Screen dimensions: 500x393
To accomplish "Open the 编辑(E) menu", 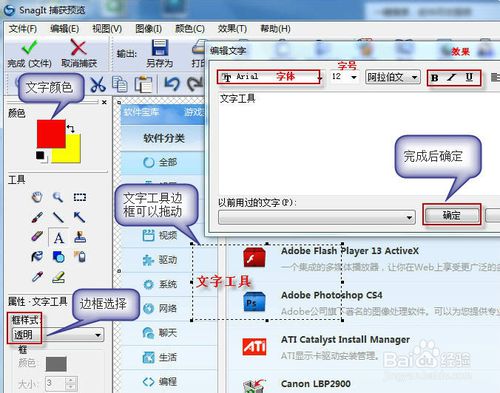I will point(65,29).
